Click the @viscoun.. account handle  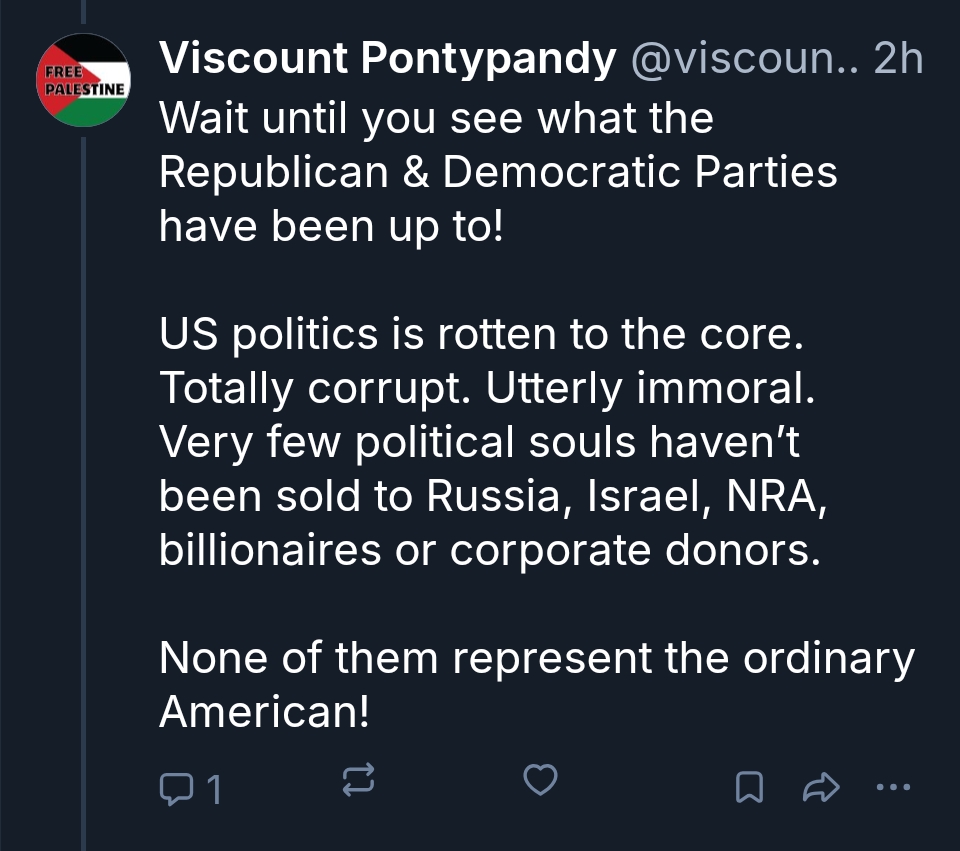pos(744,61)
